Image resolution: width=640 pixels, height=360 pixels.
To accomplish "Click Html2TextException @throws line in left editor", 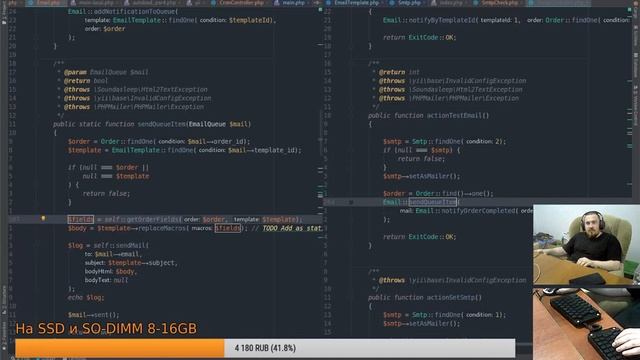I will [136, 89].
